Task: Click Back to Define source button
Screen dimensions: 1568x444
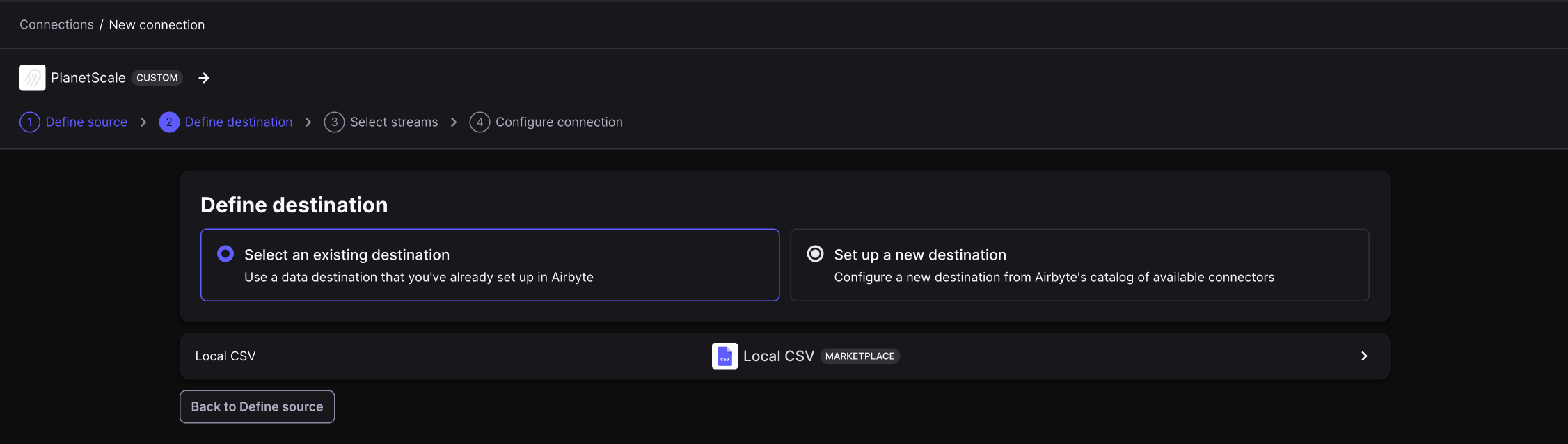Action: pos(258,406)
